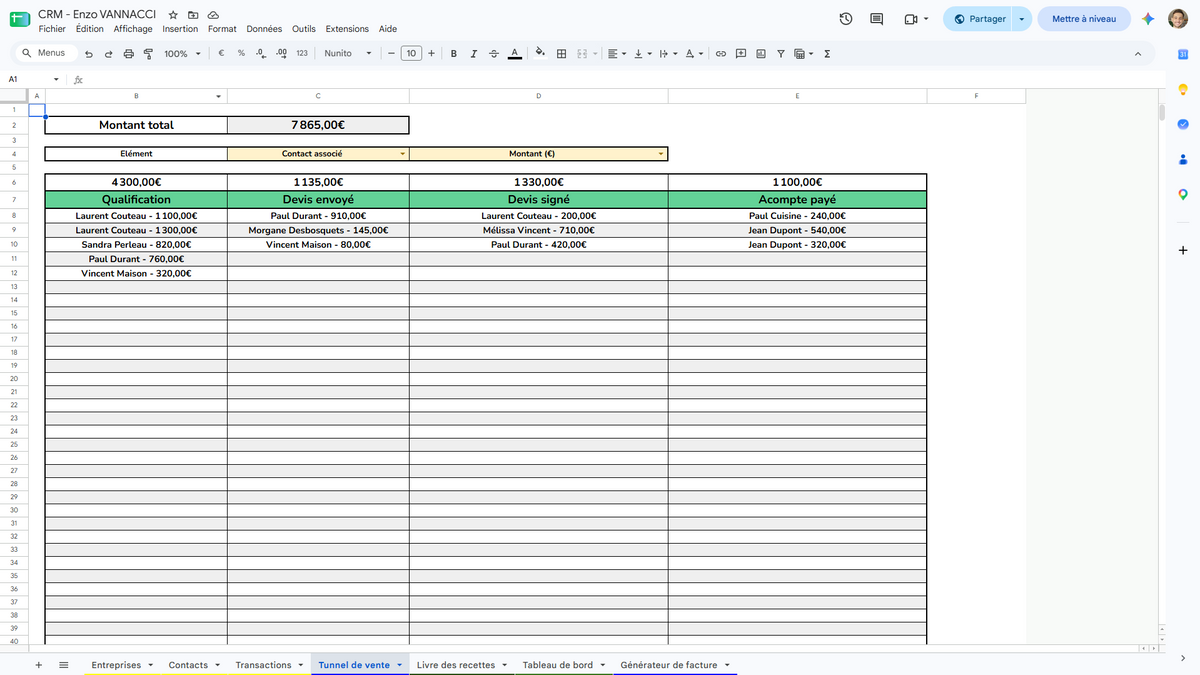1200x675 pixels.
Task: Apply euro currency format
Action: pyautogui.click(x=220, y=53)
